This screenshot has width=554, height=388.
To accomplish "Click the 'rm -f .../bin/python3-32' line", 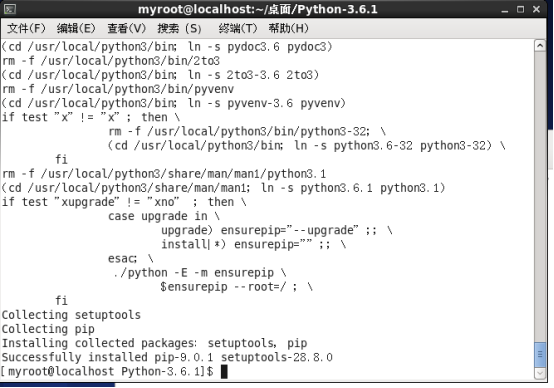I will pyautogui.click(x=247, y=131).
